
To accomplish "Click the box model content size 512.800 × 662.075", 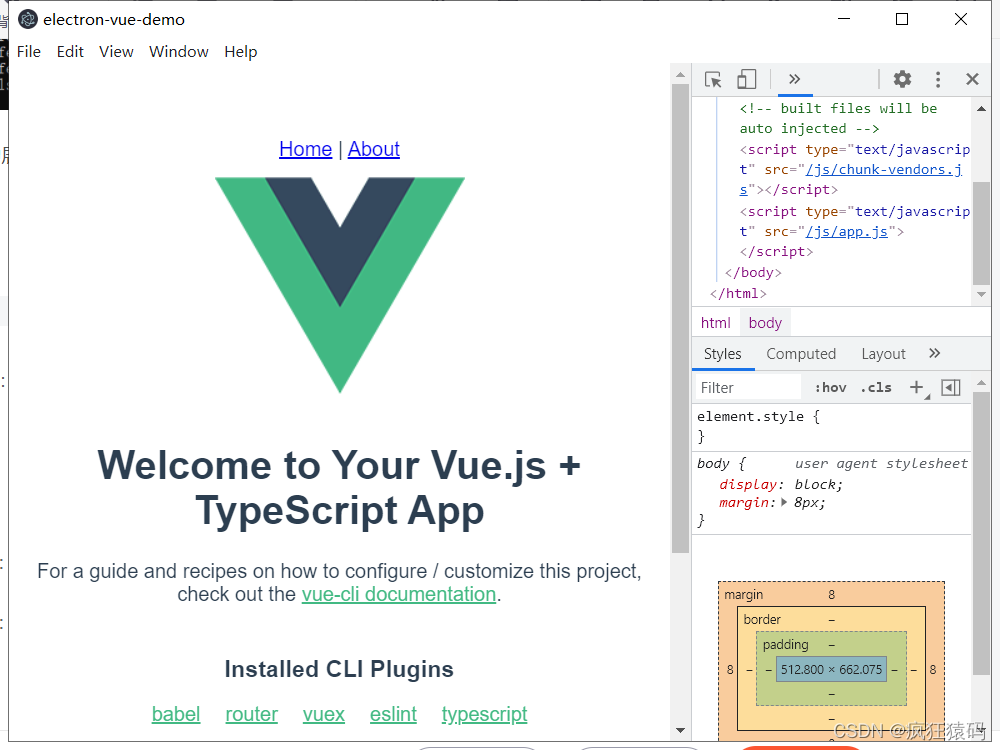I will [831, 670].
